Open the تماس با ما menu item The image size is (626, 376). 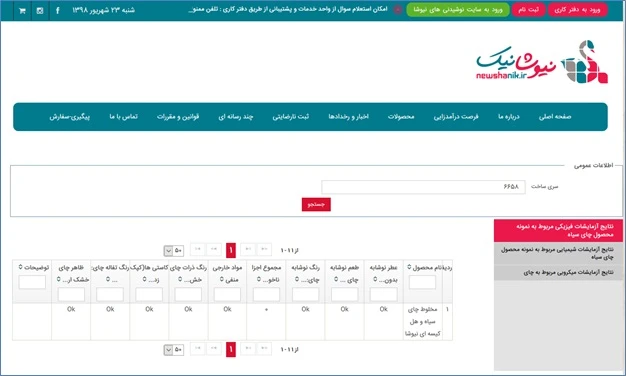pyautogui.click(x=123, y=117)
